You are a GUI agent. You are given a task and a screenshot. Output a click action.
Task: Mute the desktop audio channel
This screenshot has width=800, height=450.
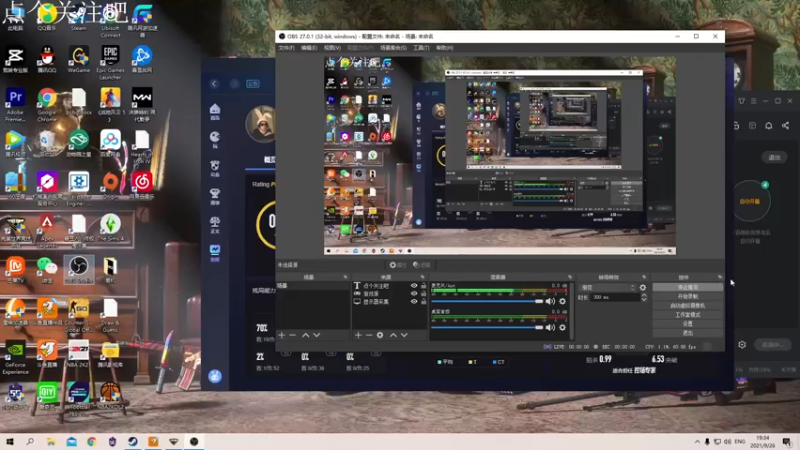[550, 328]
